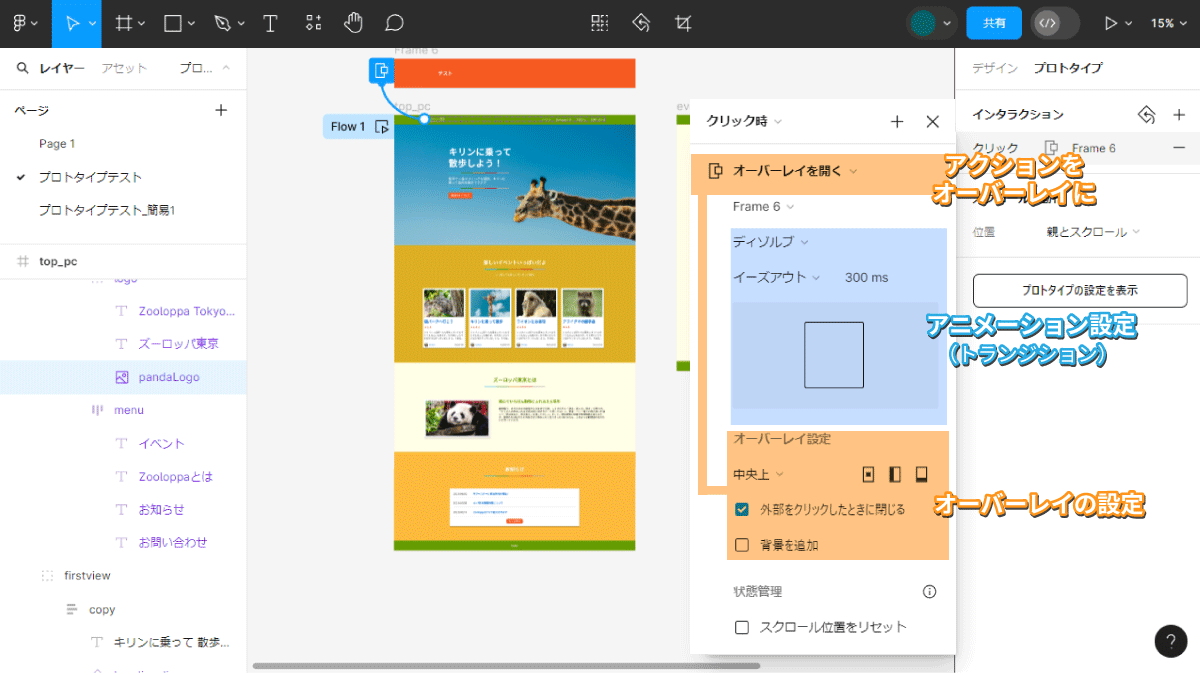Click the Flow 1 label on canvas
1200x675 pixels.
coord(348,127)
